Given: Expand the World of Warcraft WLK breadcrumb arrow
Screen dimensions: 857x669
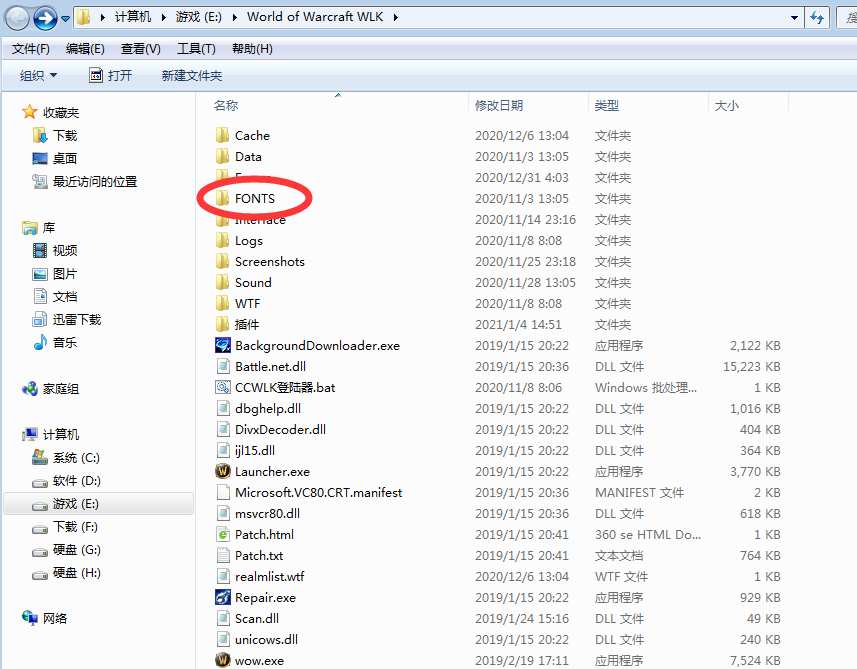Looking at the screenshot, I should [x=395, y=17].
